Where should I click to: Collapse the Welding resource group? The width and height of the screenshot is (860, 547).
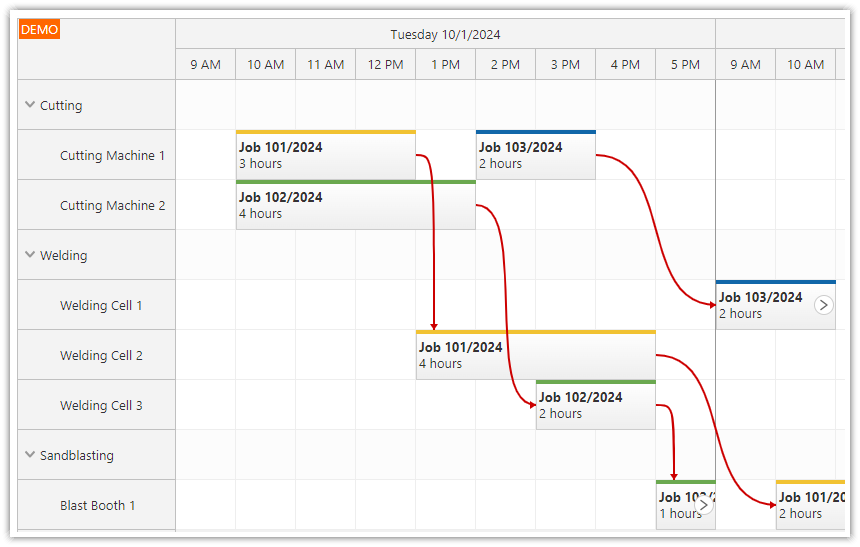pos(30,255)
